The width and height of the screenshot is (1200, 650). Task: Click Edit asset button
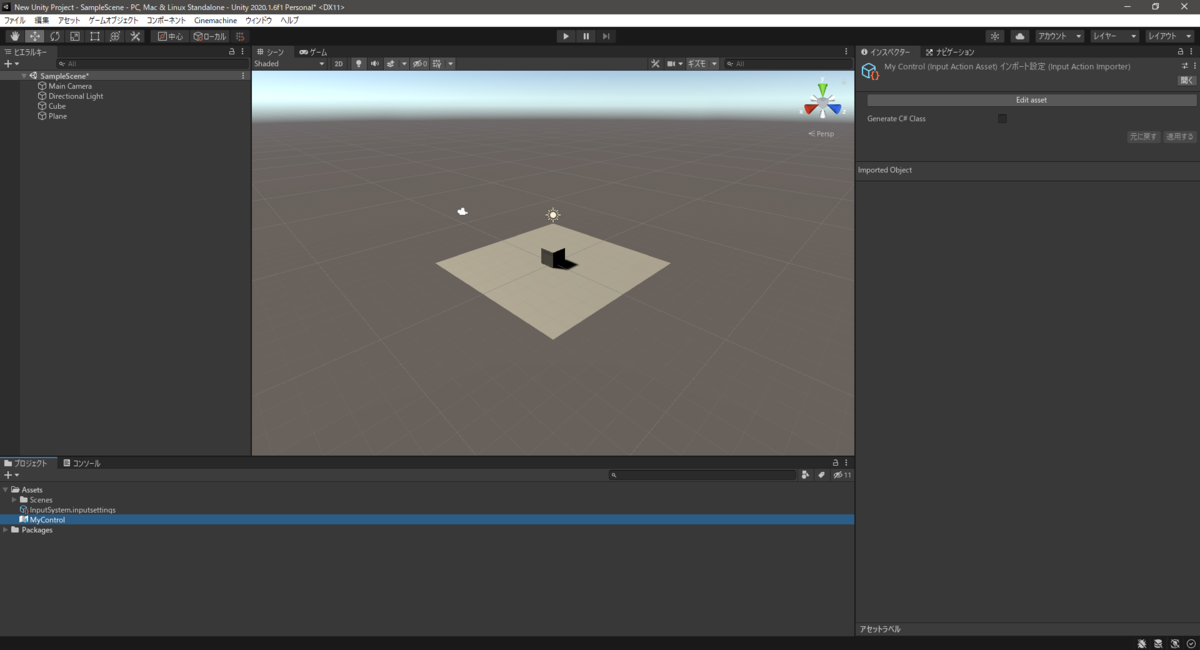(1031, 100)
